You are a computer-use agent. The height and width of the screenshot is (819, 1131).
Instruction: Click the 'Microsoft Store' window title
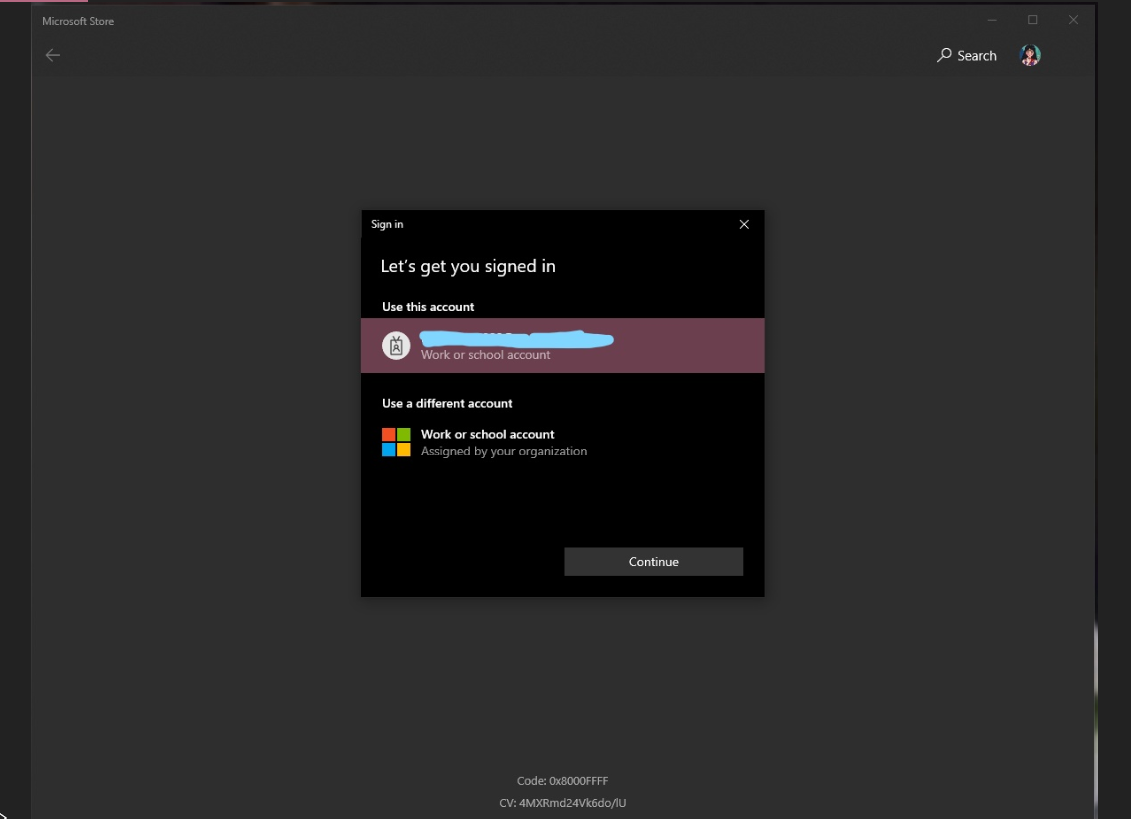coord(78,21)
